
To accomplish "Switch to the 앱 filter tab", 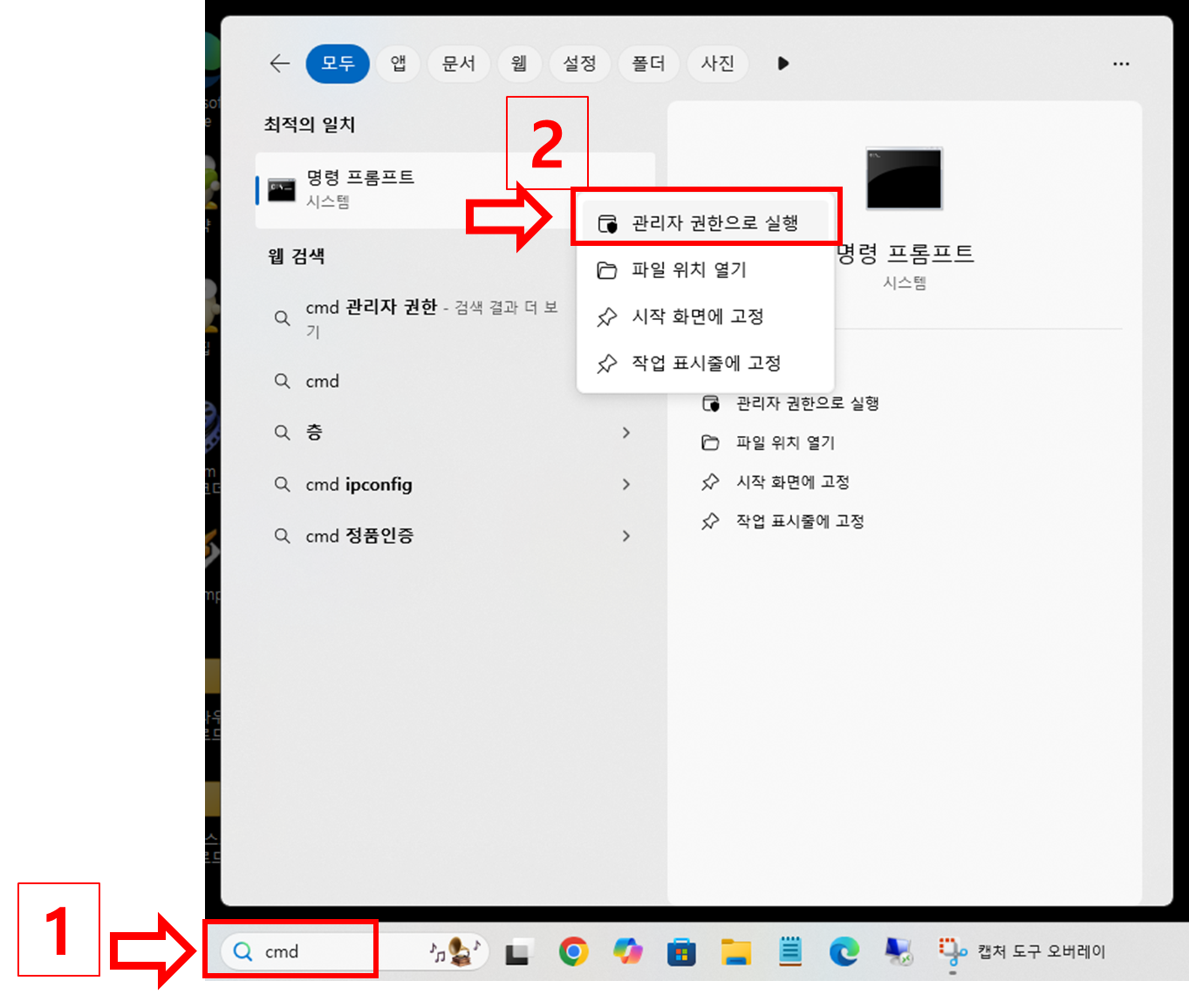I will pos(399,64).
